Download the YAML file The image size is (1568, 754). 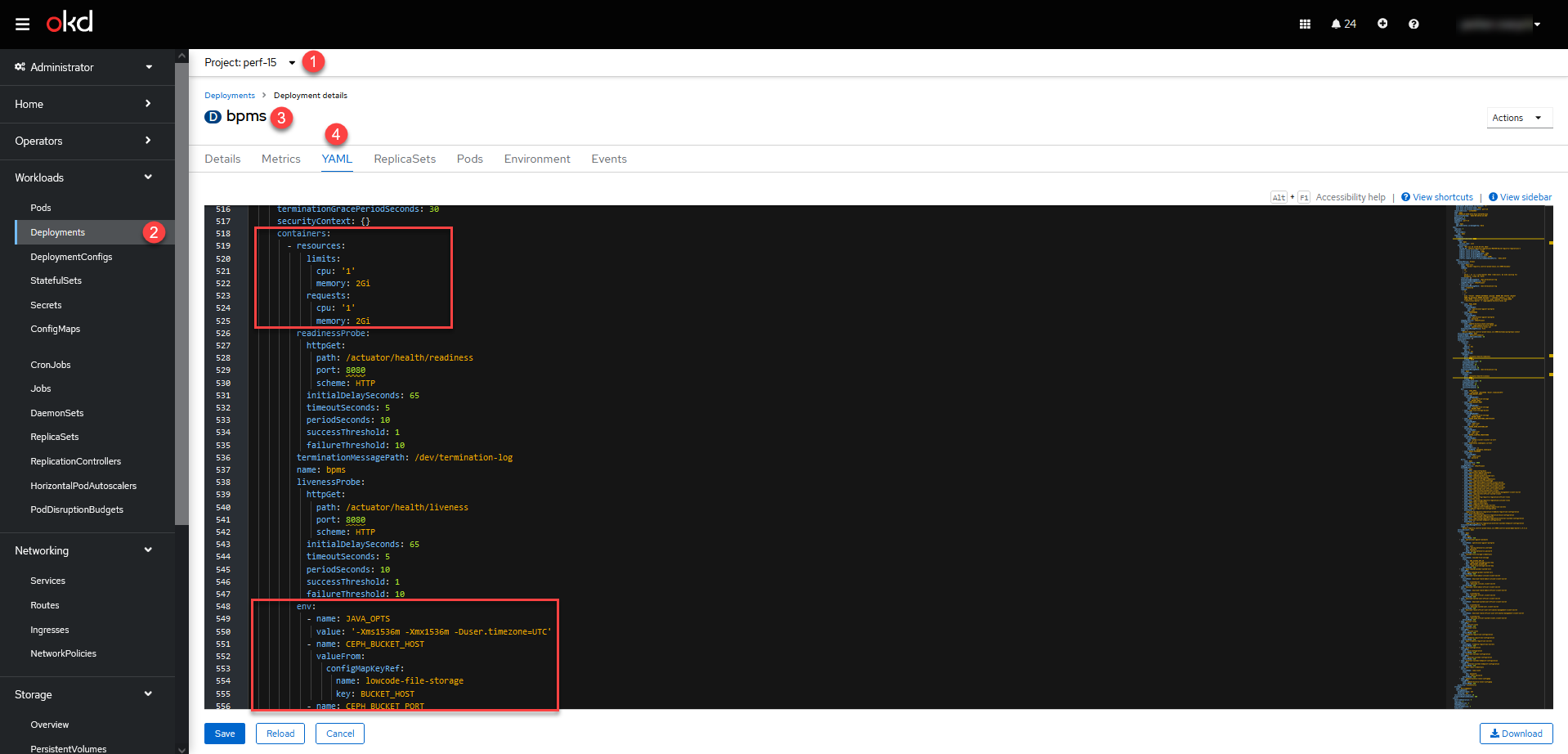(x=1516, y=734)
